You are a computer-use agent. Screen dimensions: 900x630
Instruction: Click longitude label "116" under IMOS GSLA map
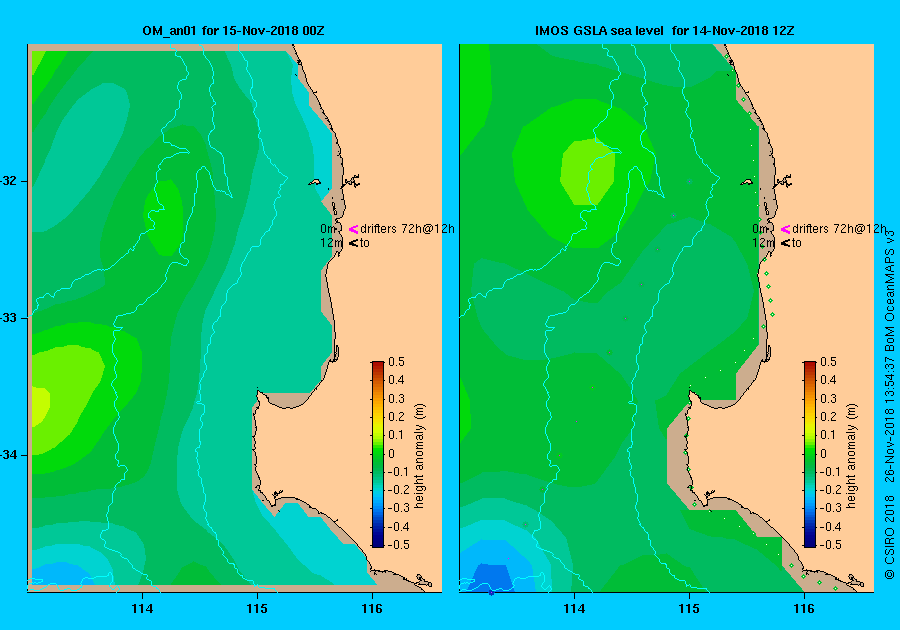[x=804, y=609]
